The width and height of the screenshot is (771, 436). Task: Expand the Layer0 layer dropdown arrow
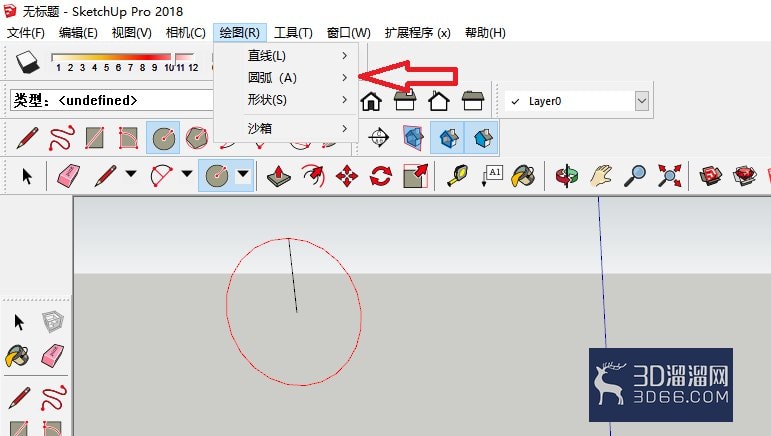click(x=642, y=101)
